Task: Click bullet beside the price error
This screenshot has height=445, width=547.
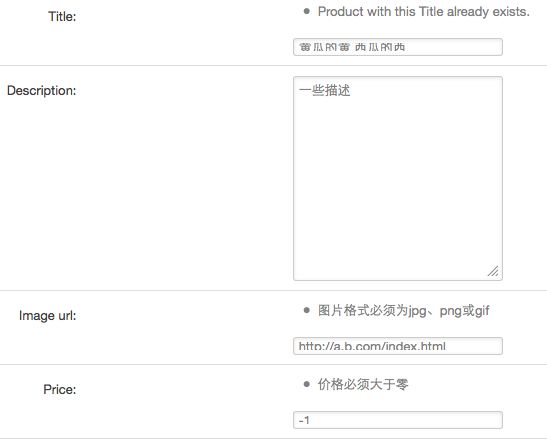Action: coord(307,384)
